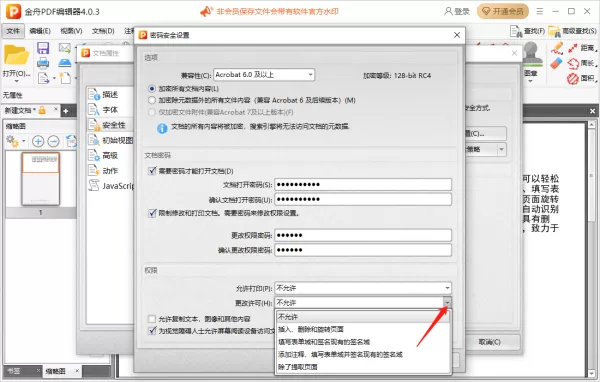Close the Password Security Settings dialog
The image size is (600, 382).
click(x=457, y=35)
